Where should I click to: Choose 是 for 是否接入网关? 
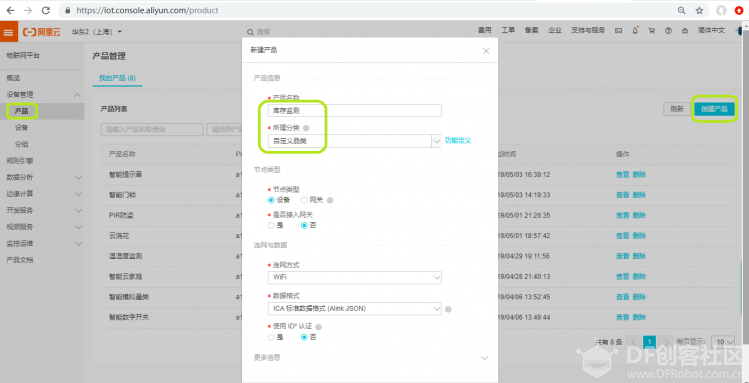[x=271, y=225]
